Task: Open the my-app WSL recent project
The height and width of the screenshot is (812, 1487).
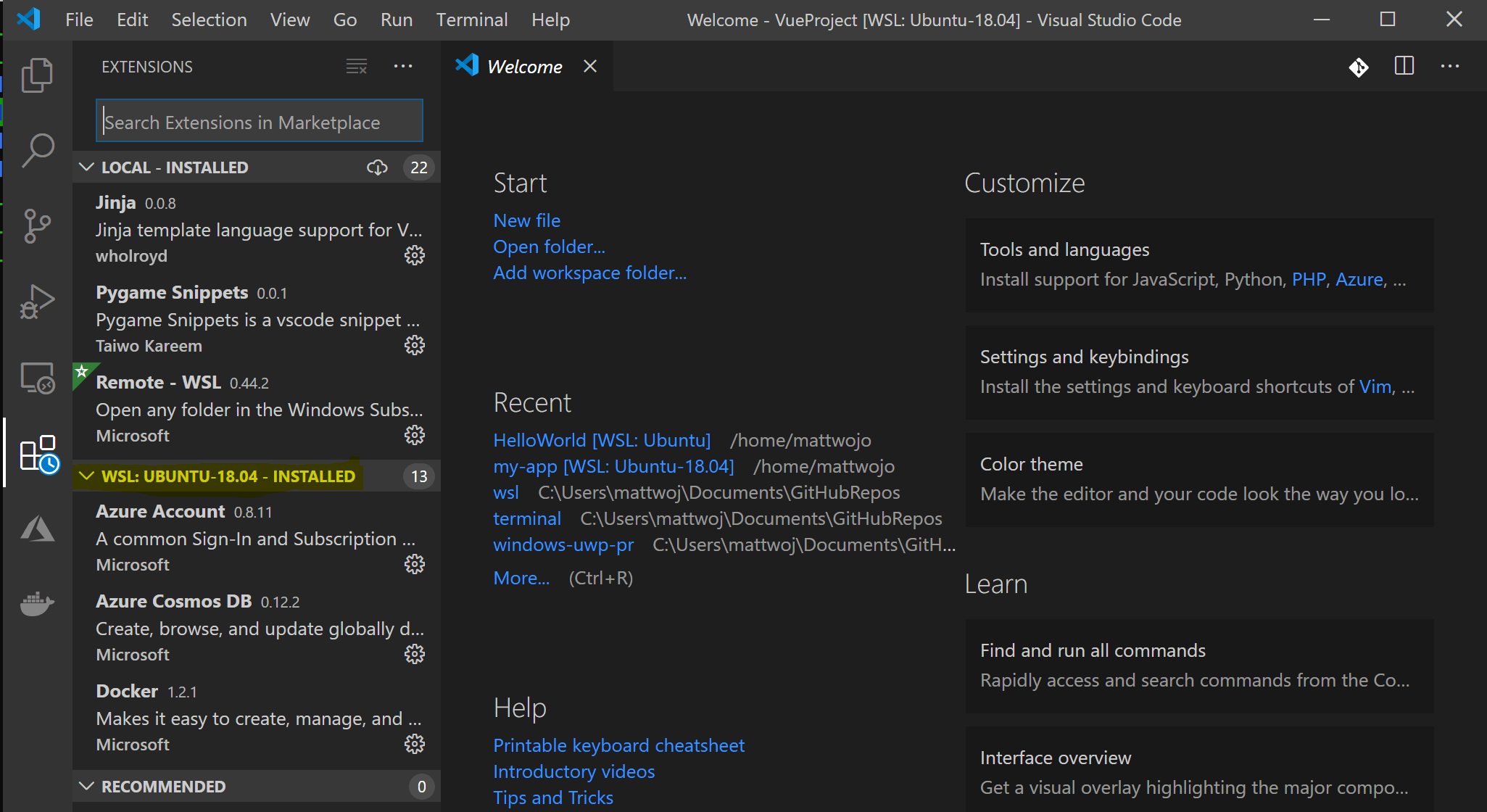Action: point(613,465)
